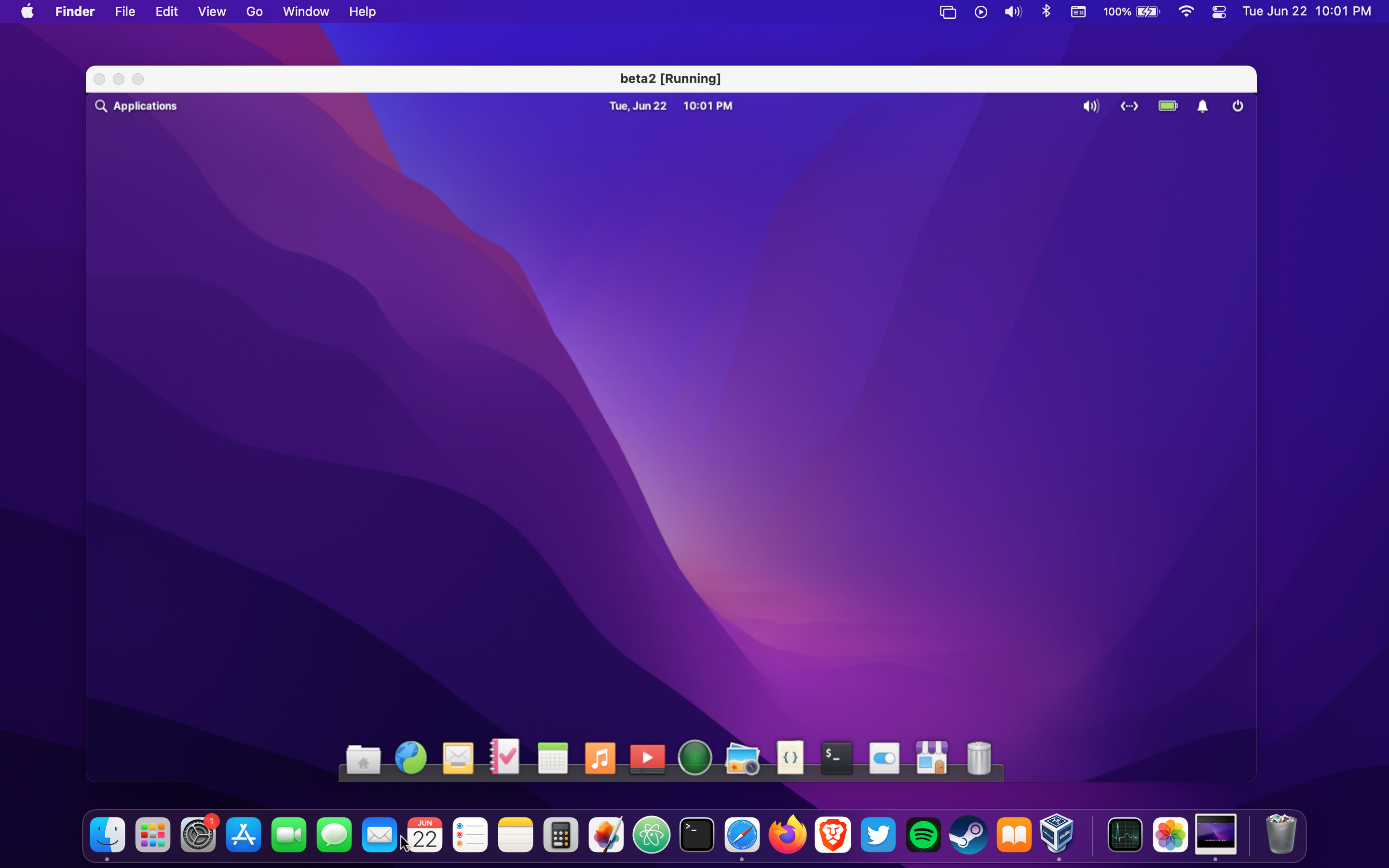
Task: Open the volume slider from the macOS sound icon
Action: pos(1012,11)
